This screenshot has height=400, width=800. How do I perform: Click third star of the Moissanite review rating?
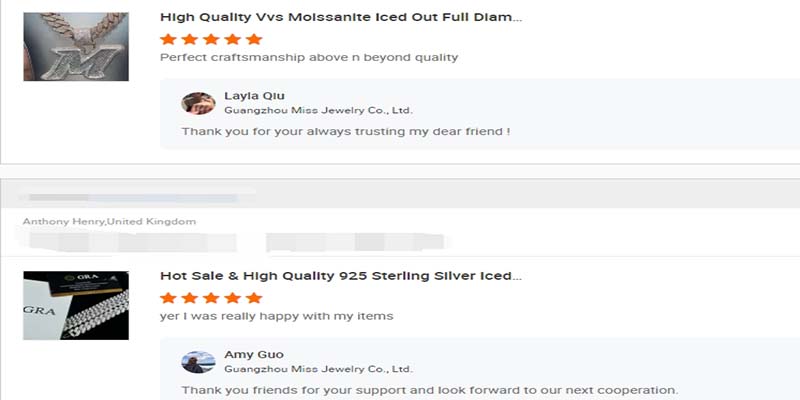[x=211, y=39]
